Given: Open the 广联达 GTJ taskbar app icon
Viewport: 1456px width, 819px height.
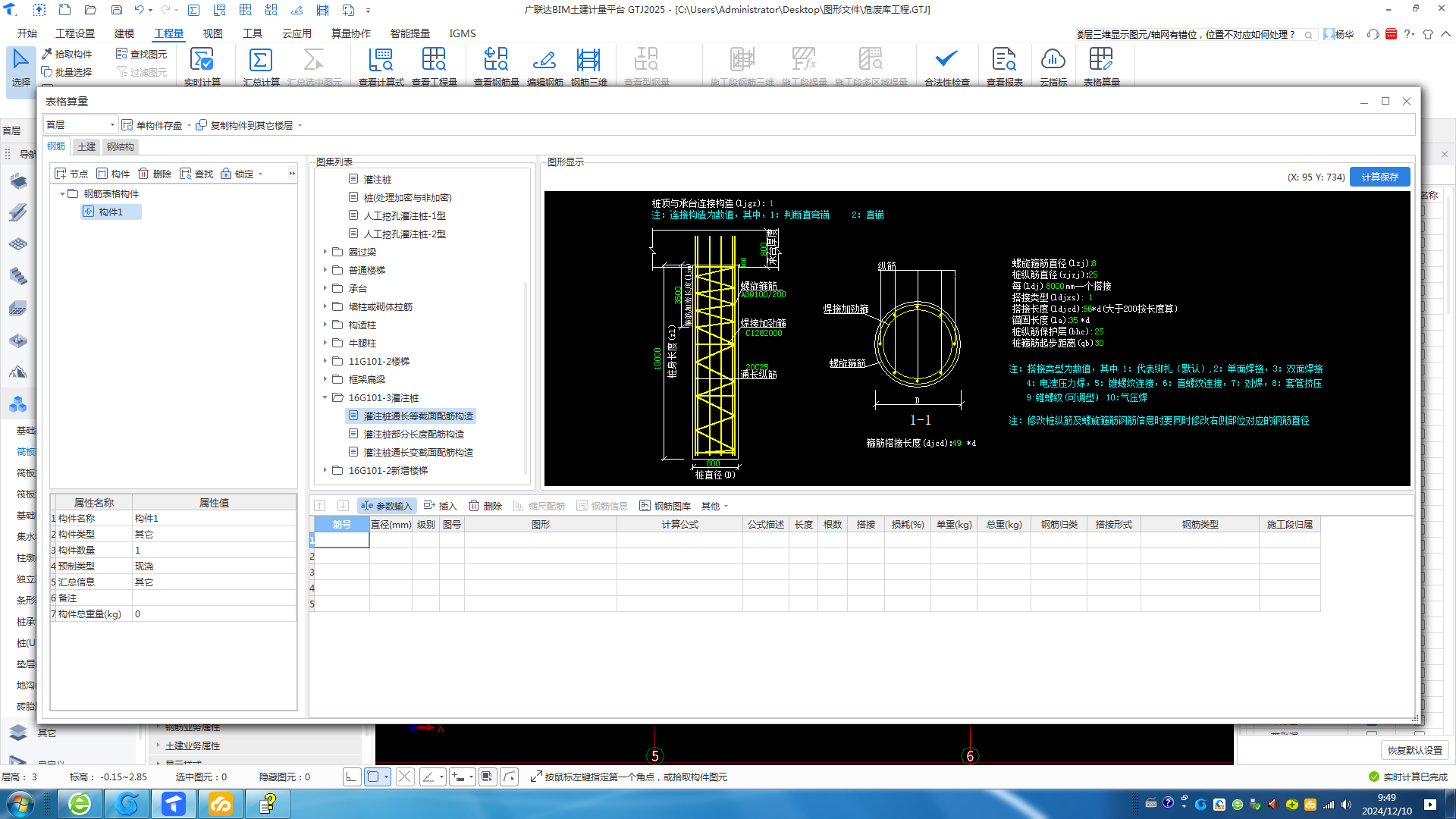Looking at the screenshot, I should point(174,804).
